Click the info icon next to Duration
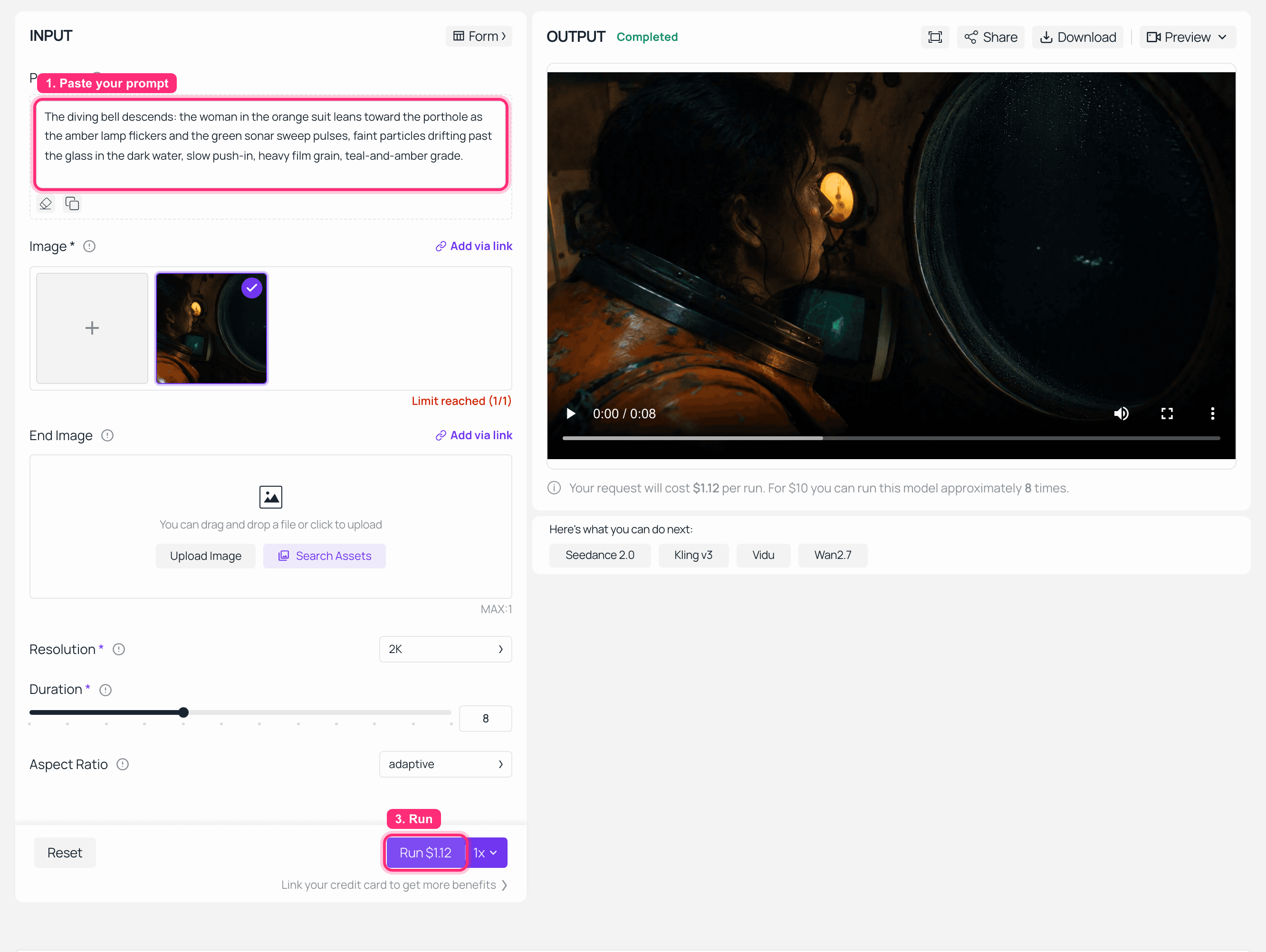Image resolution: width=1266 pixels, height=952 pixels. [x=105, y=690]
